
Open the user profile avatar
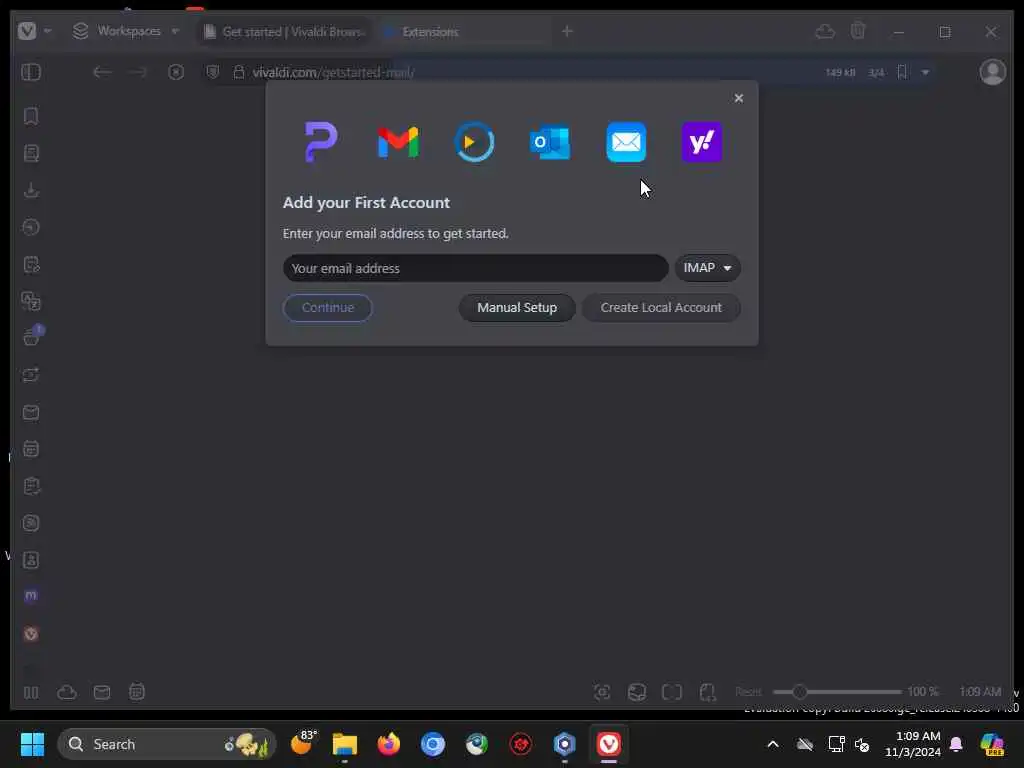(993, 72)
